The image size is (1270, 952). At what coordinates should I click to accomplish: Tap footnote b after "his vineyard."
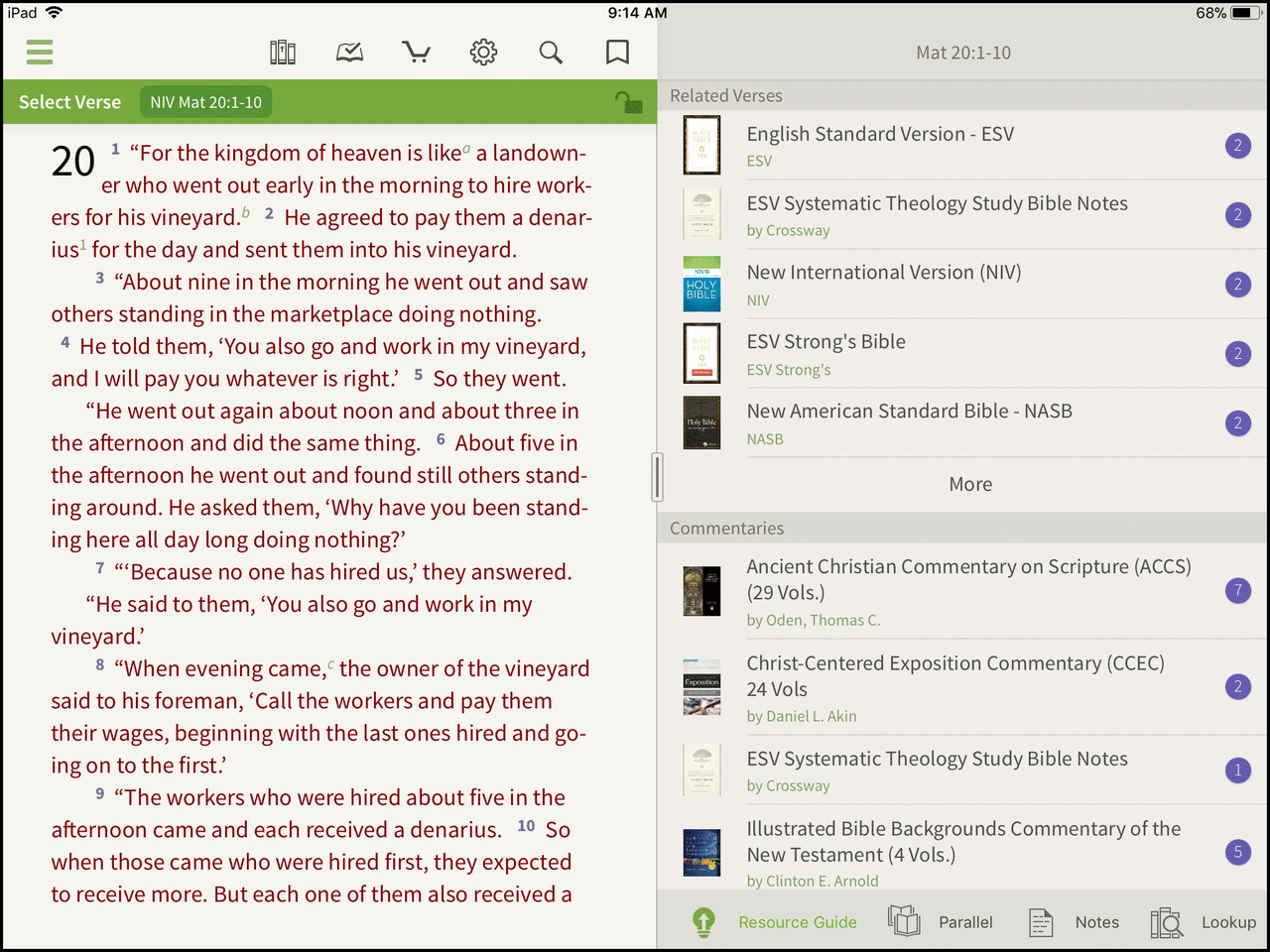[245, 212]
